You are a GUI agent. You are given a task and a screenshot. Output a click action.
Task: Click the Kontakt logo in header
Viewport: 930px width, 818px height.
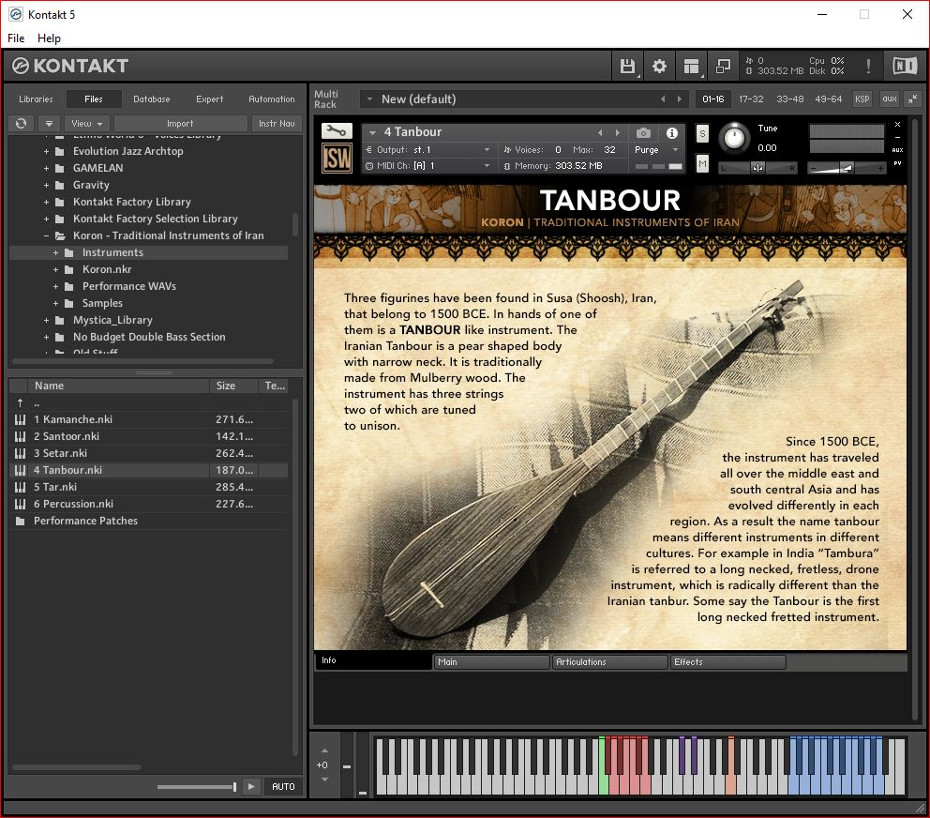tap(70, 66)
